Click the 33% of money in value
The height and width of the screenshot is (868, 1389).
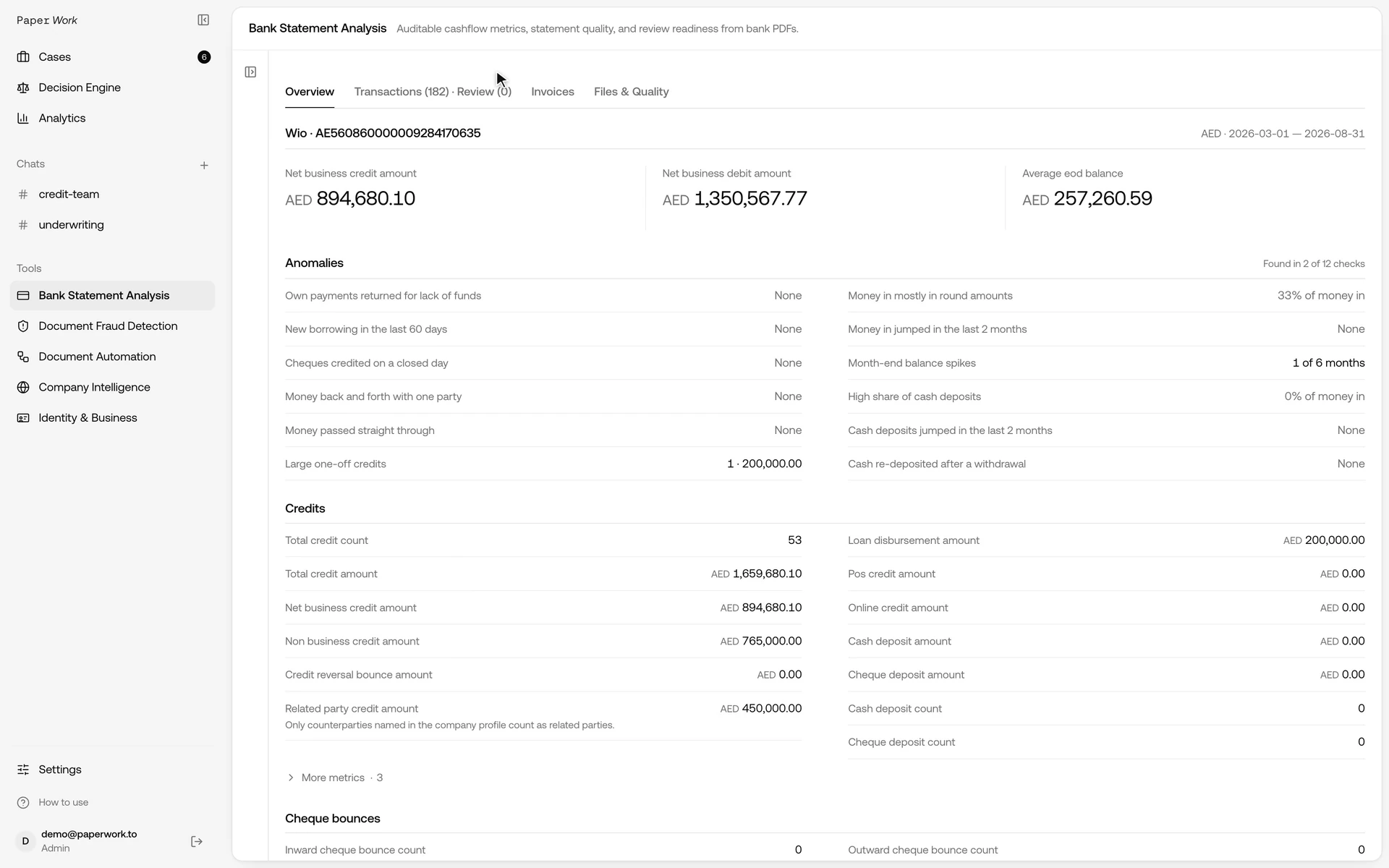click(x=1321, y=296)
